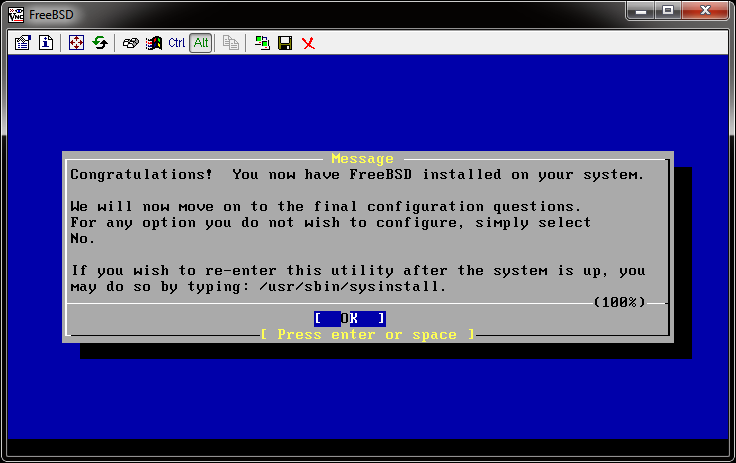736x463 pixels.
Task: Click the VNC logo icon in the title bar
Action: pos(16,15)
